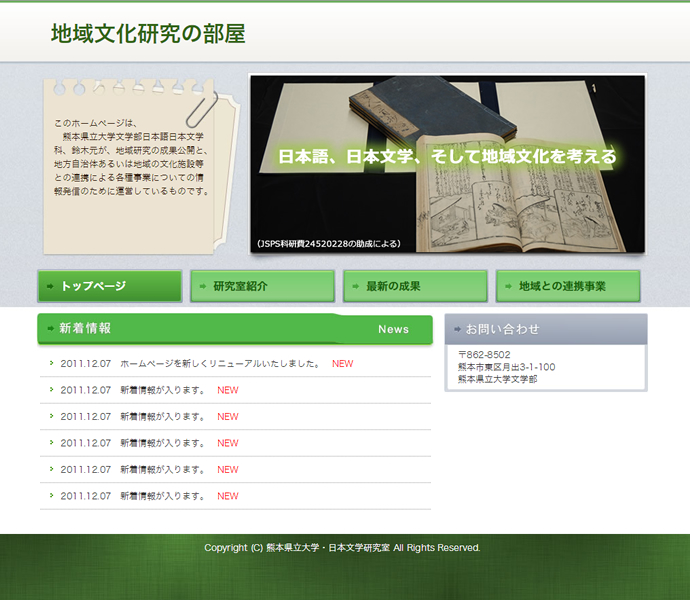Open the 地域との連携事業 page
This screenshot has height=600, width=690.
(x=568, y=286)
